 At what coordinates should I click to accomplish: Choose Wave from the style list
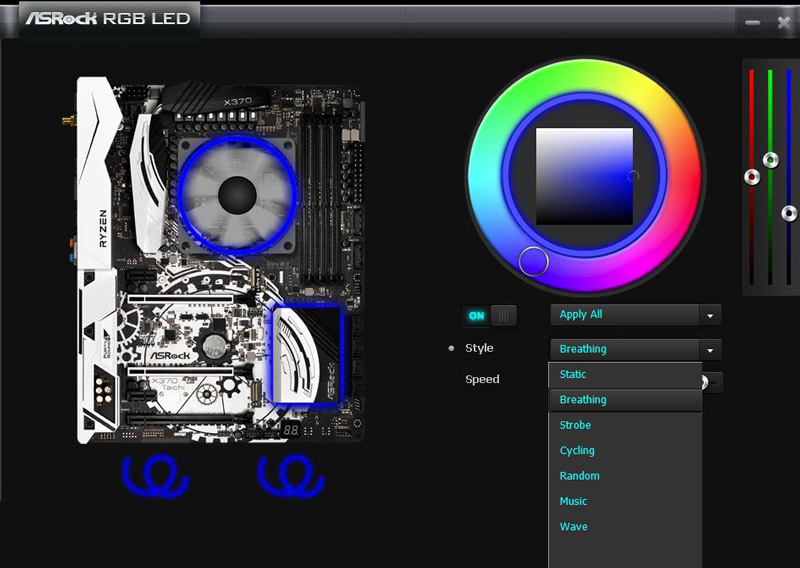coord(625,527)
